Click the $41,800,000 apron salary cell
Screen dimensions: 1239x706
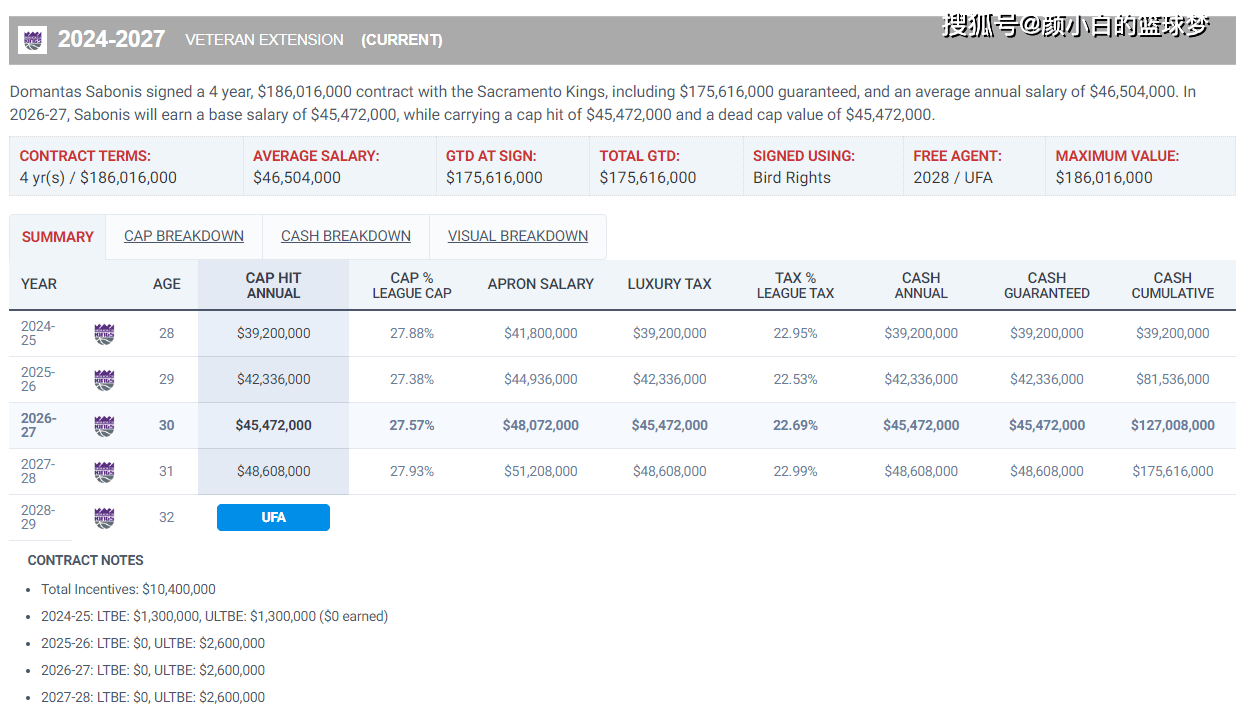541,333
